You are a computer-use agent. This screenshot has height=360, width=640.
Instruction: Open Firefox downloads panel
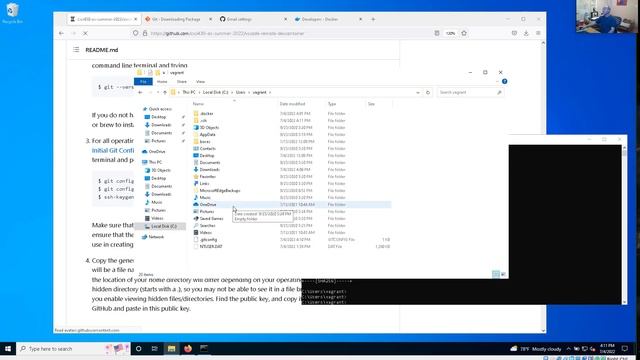[x=526, y=33]
